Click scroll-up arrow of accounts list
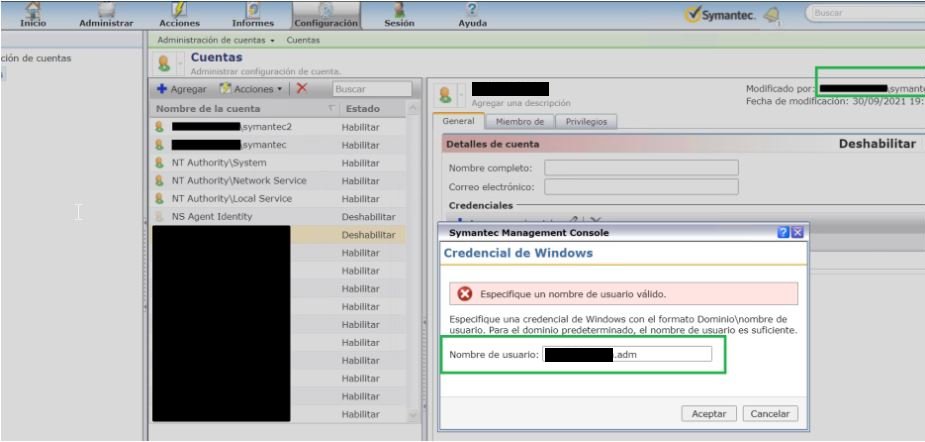This screenshot has width=925, height=442. [x=413, y=109]
